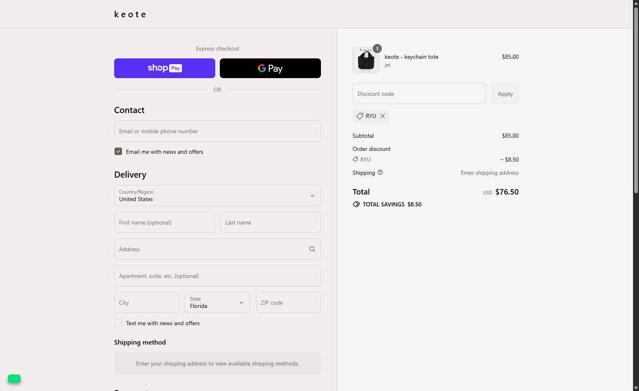The image size is (639, 391).
Task: Click the Discount code field
Action: click(419, 94)
